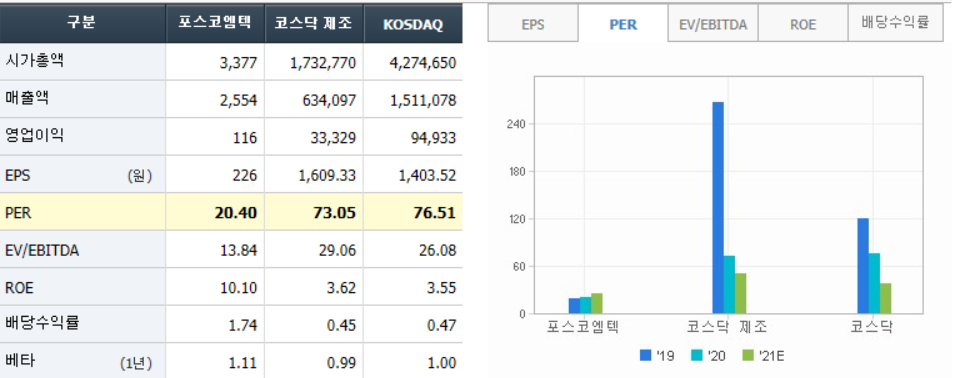953x378 pixels.
Task: Click the KOSDAQ column header
Action: tap(413, 24)
